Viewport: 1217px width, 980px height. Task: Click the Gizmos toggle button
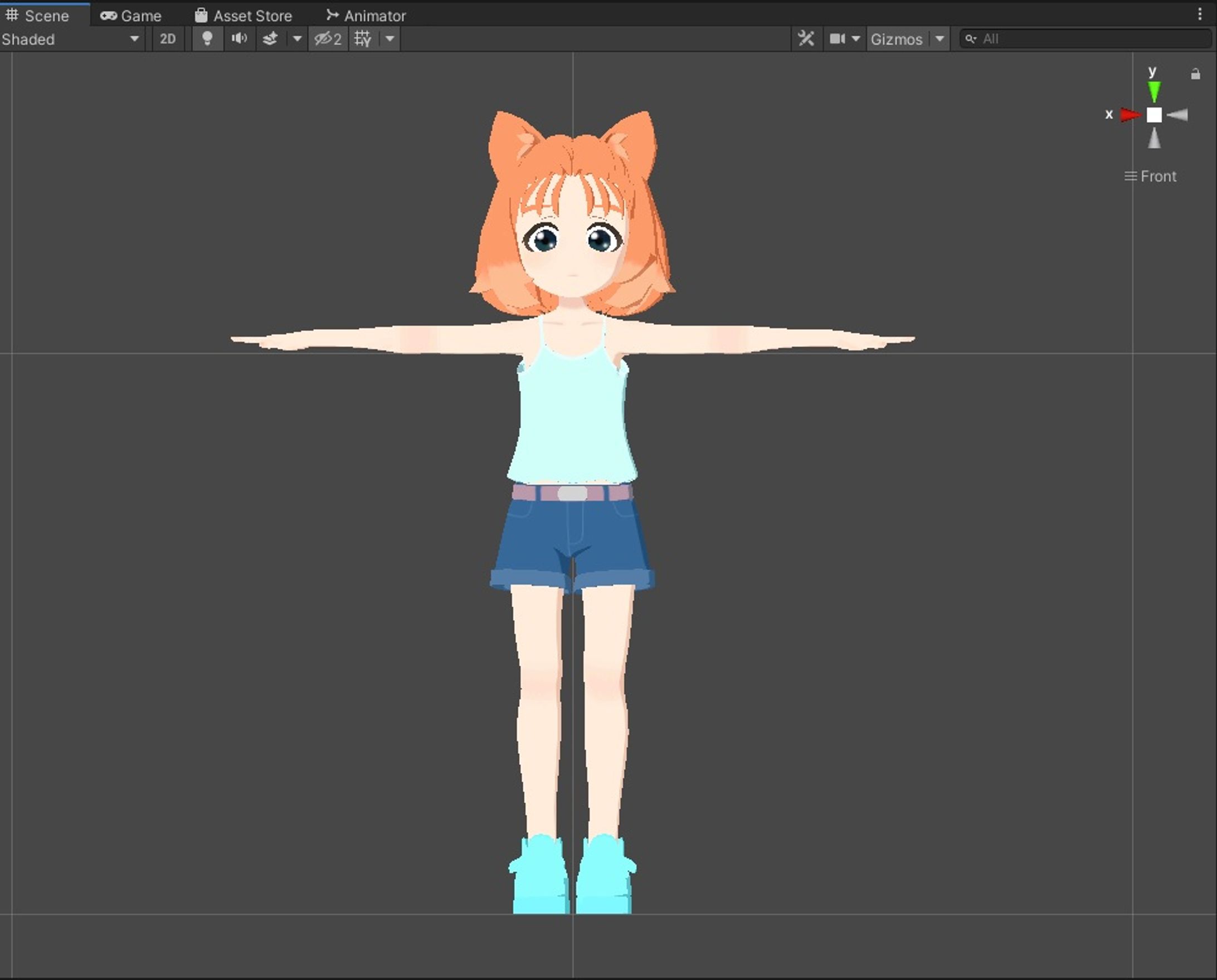click(x=897, y=39)
